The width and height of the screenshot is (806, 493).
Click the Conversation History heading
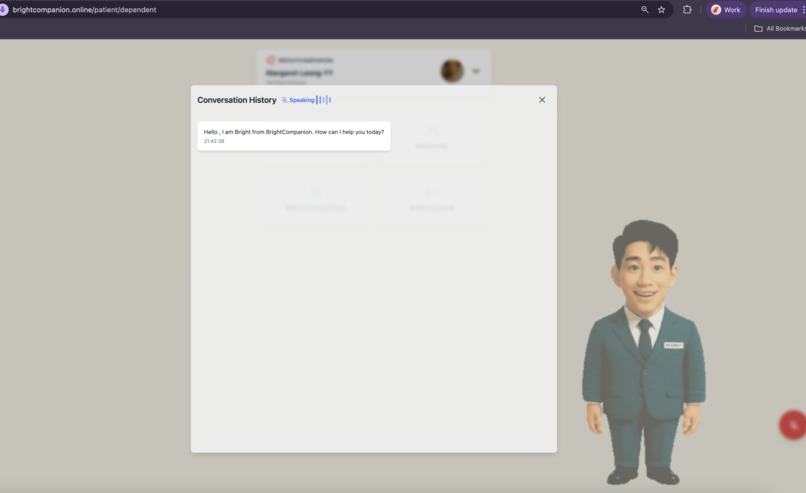pos(237,100)
